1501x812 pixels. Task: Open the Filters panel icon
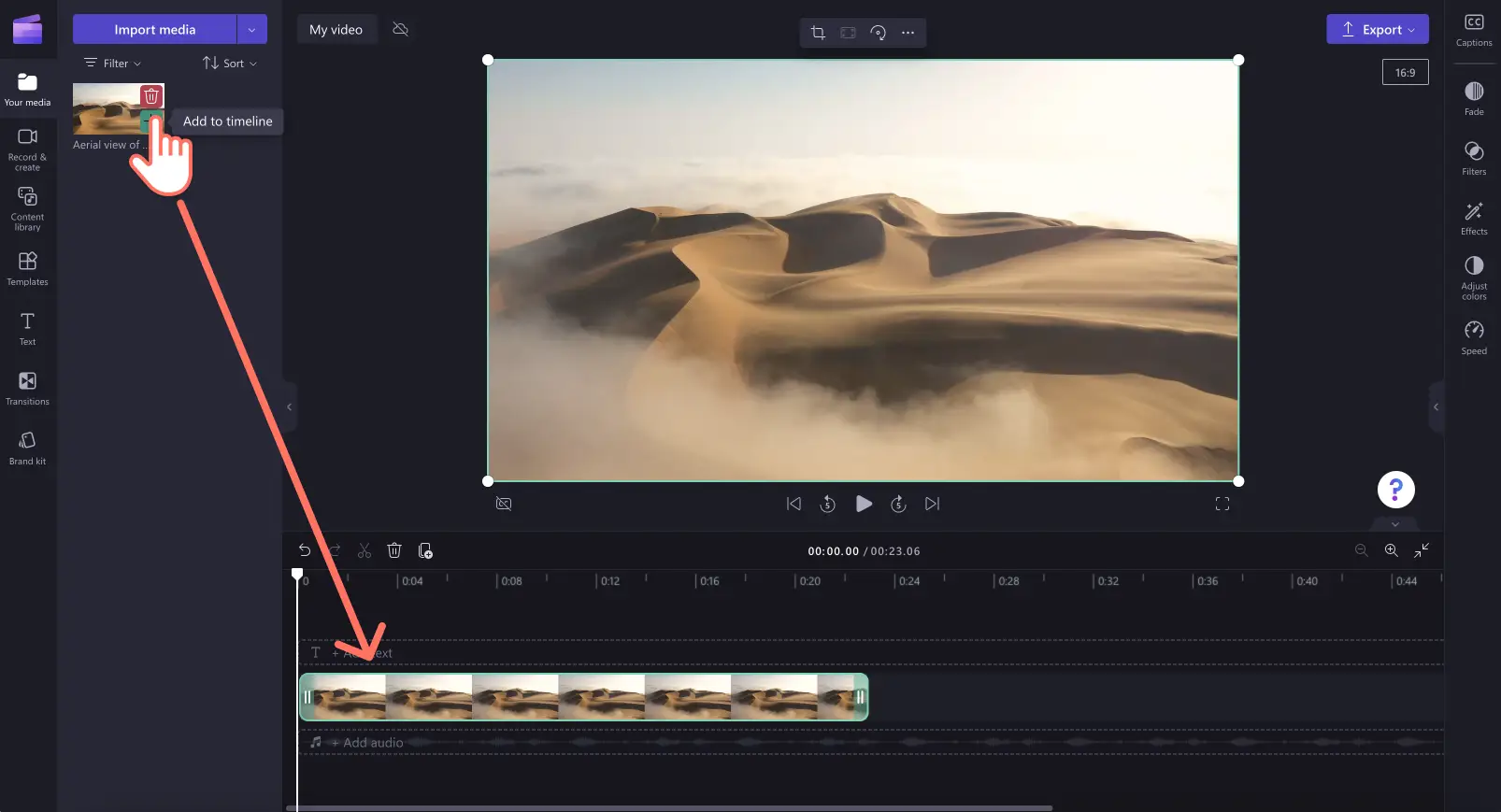pyautogui.click(x=1473, y=158)
